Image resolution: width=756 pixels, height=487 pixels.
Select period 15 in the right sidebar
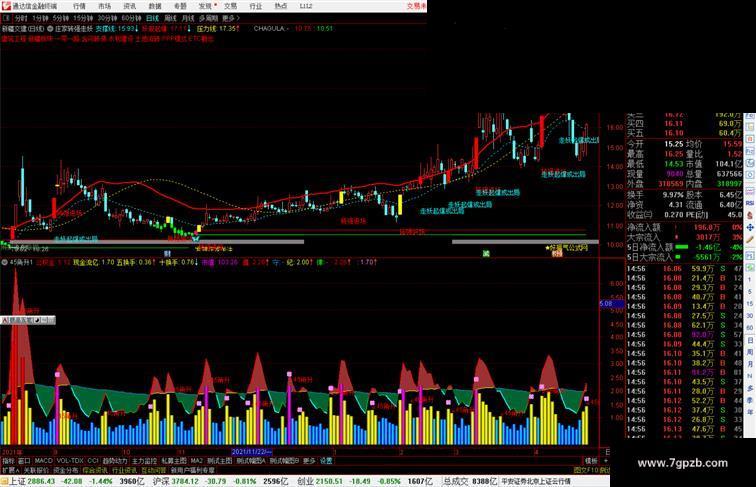750,304
